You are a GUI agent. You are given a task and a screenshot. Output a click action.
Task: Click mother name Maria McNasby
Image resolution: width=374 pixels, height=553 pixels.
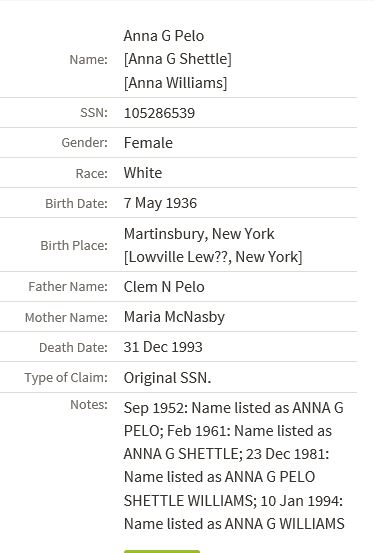174,317
